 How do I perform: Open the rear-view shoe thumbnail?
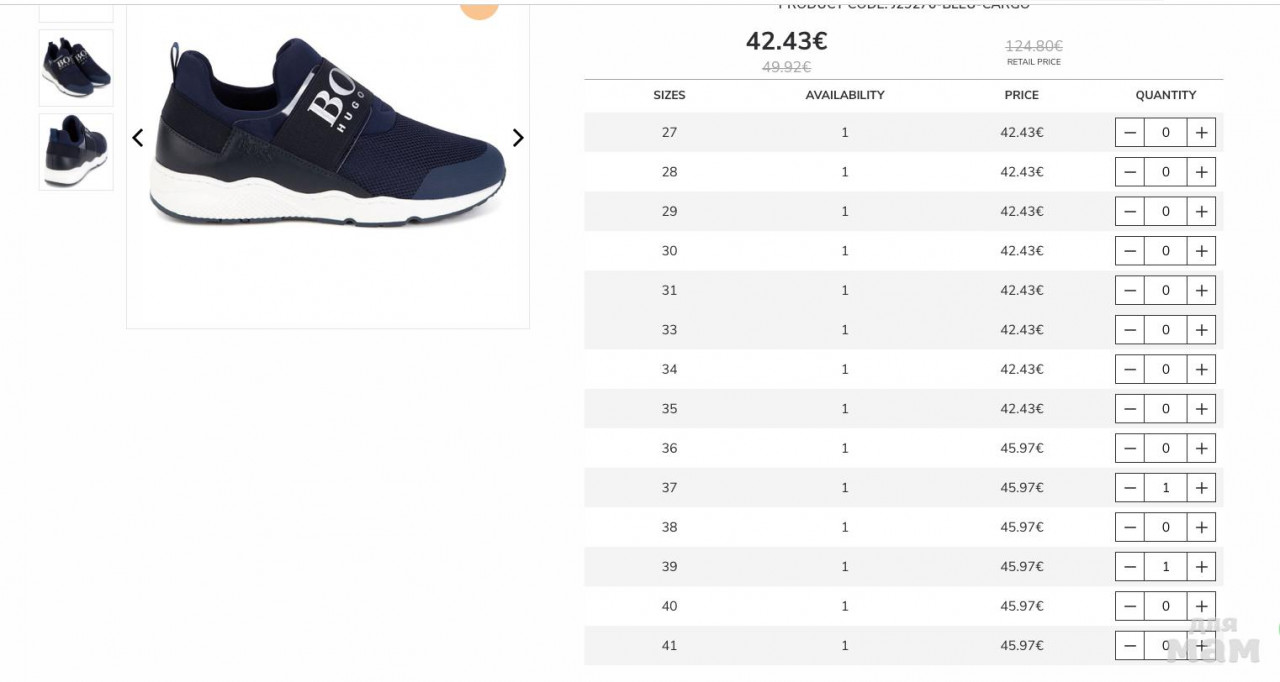(76, 151)
